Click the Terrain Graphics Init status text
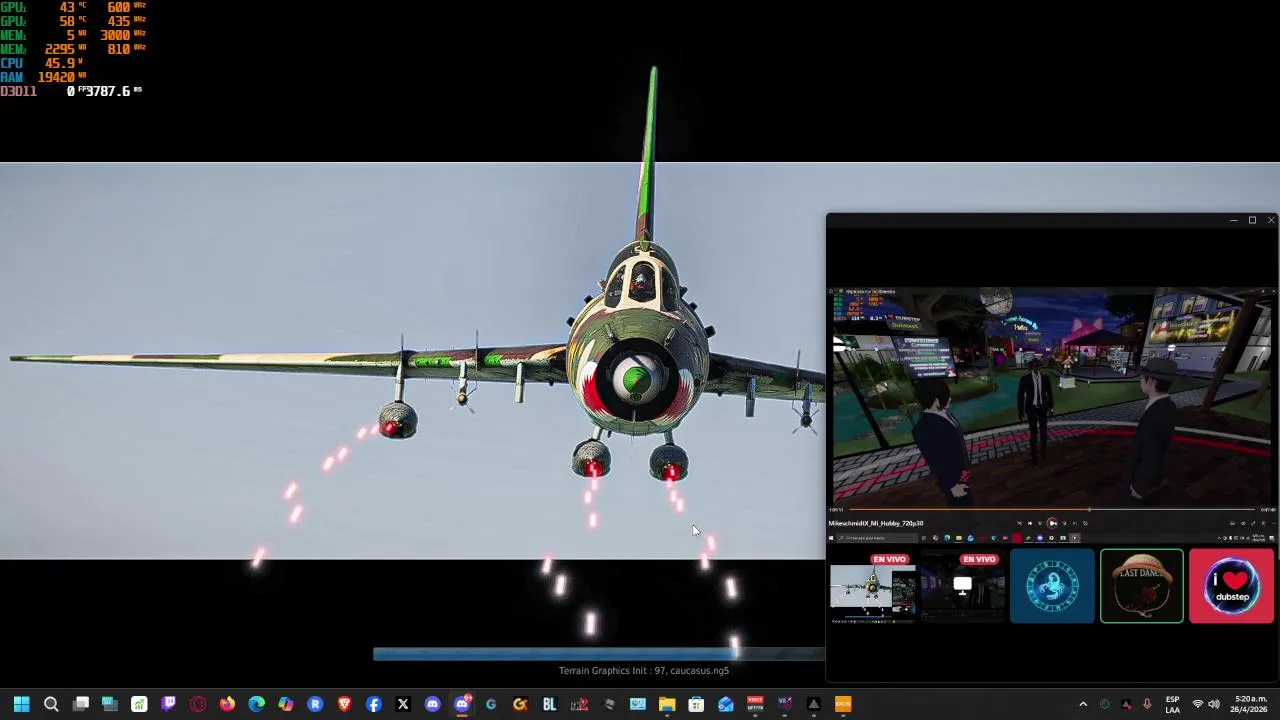The width and height of the screenshot is (1280, 720). [x=644, y=671]
